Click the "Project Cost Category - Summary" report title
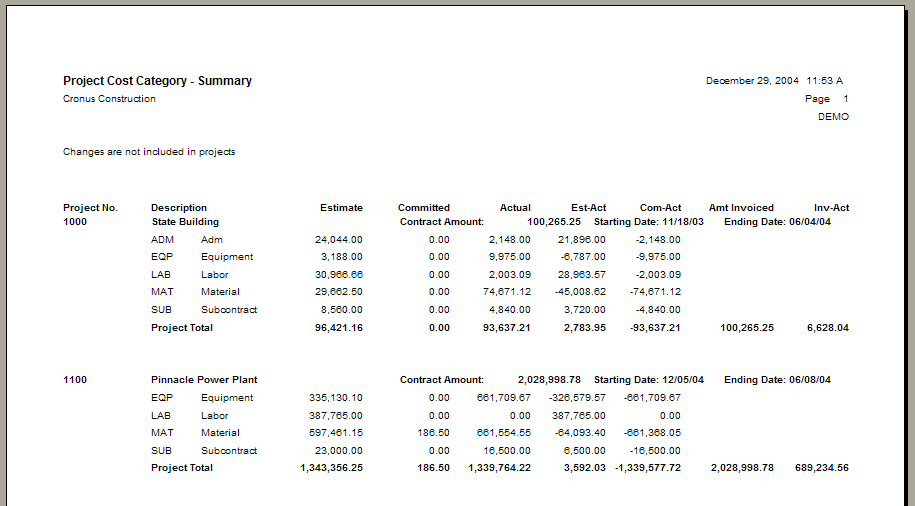Image resolution: width=915 pixels, height=506 pixels. (x=157, y=81)
